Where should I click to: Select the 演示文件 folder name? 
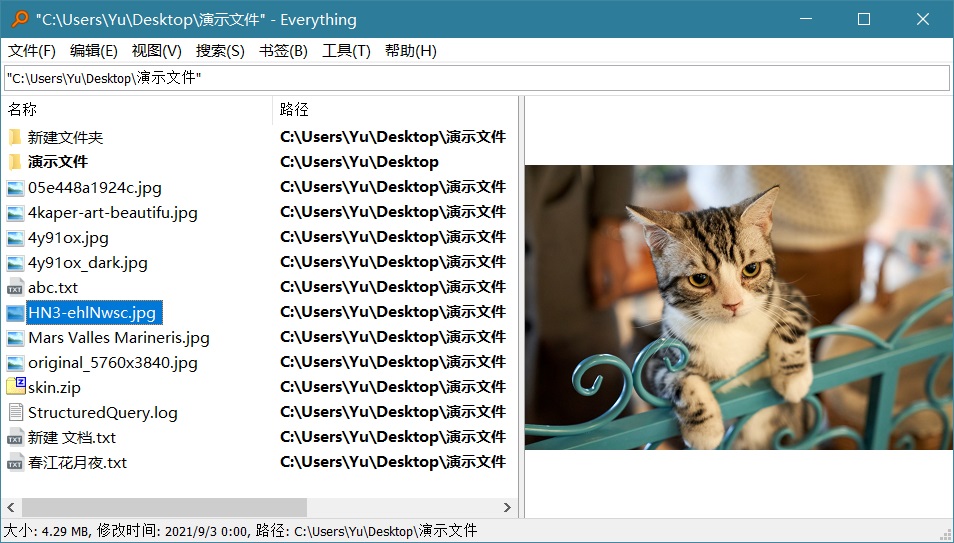[x=58, y=162]
